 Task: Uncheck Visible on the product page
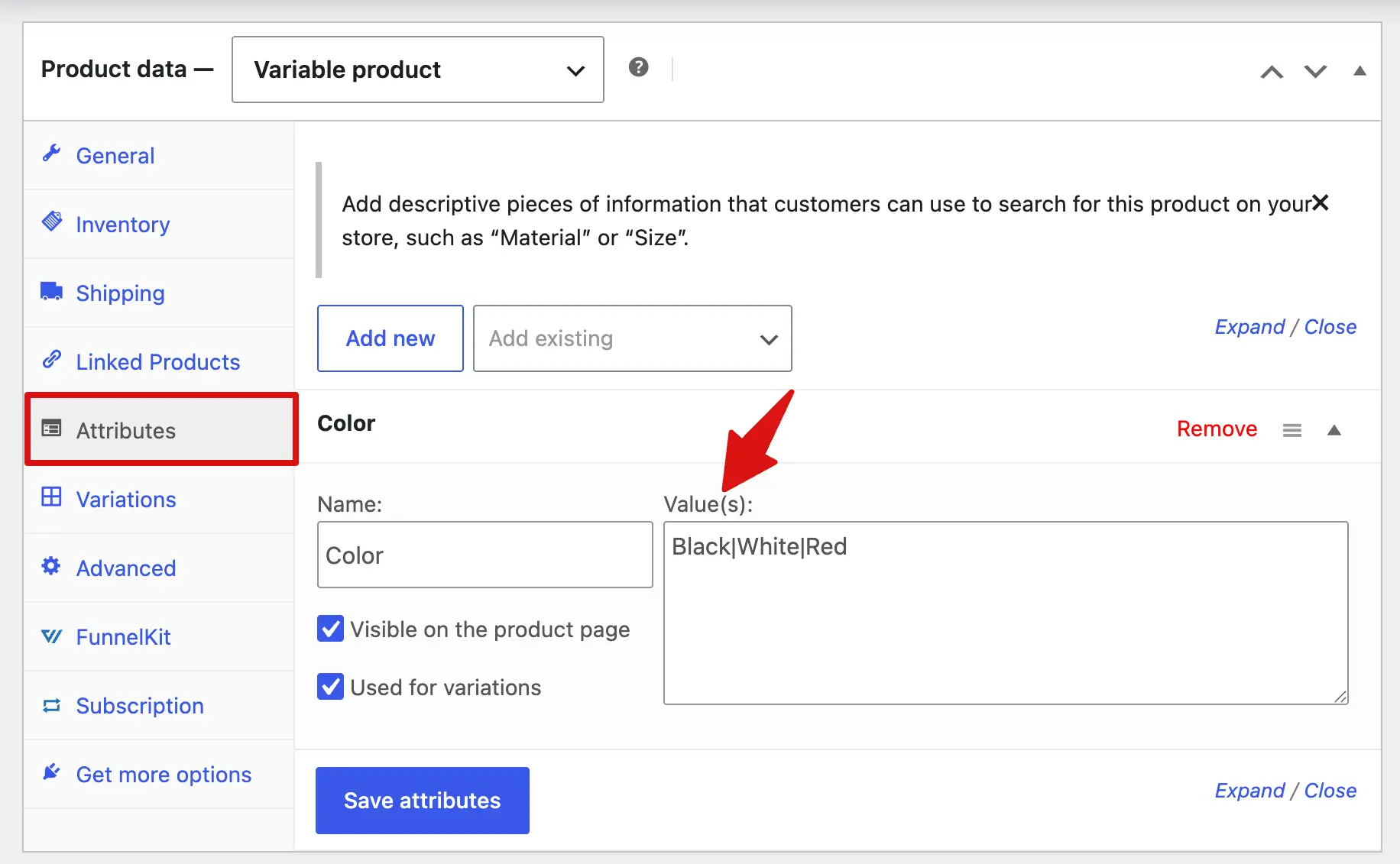[330, 629]
